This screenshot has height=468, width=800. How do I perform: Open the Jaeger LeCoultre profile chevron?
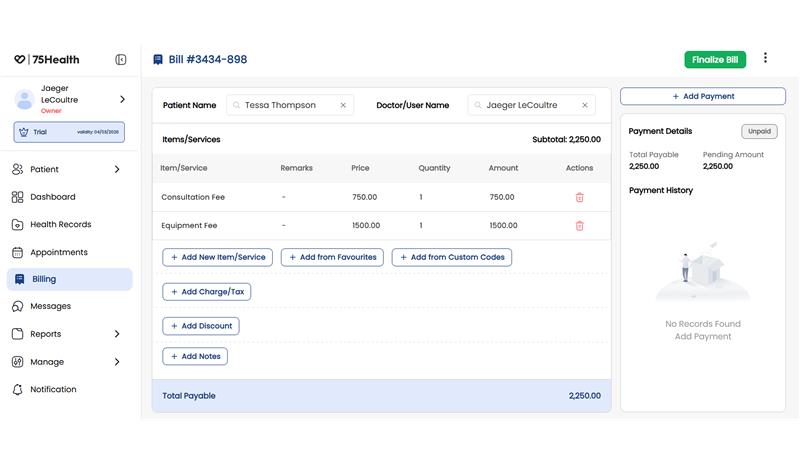coord(122,99)
